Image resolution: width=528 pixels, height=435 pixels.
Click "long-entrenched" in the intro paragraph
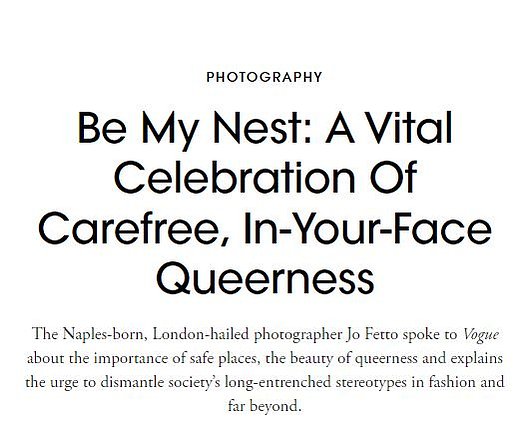coord(278,382)
